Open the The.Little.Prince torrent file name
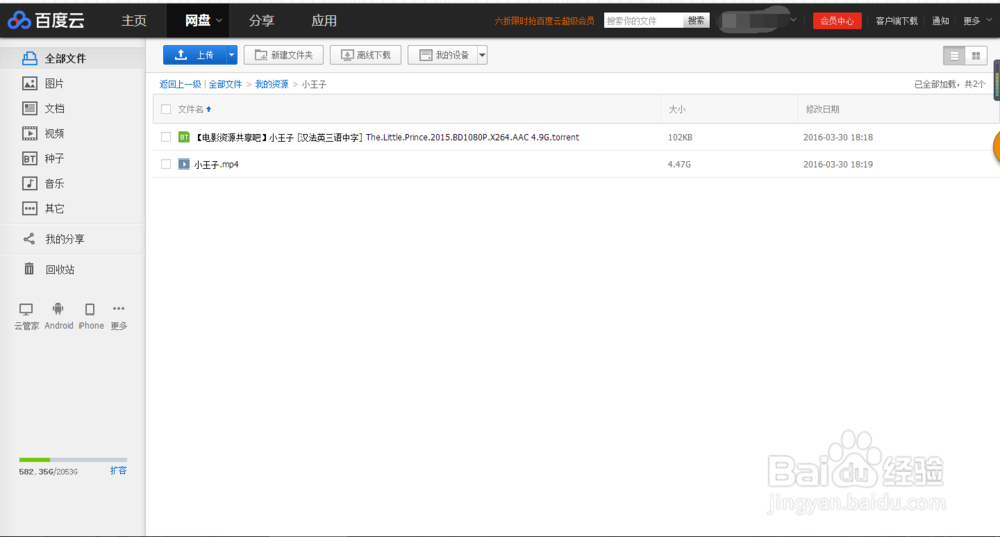The height and width of the screenshot is (537, 1000). (386, 137)
